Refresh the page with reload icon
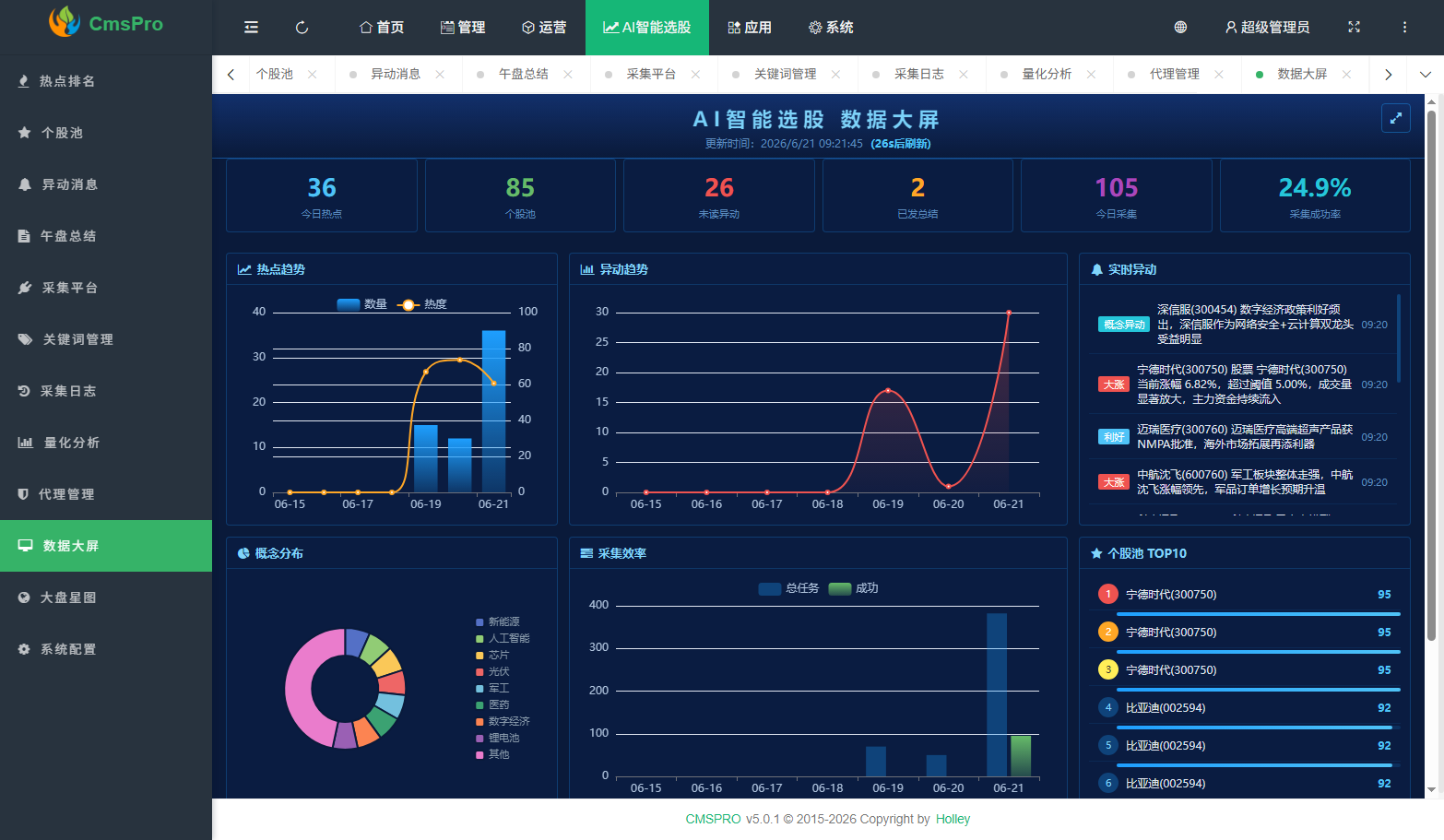This screenshot has height=840, width=1444. coord(302,28)
